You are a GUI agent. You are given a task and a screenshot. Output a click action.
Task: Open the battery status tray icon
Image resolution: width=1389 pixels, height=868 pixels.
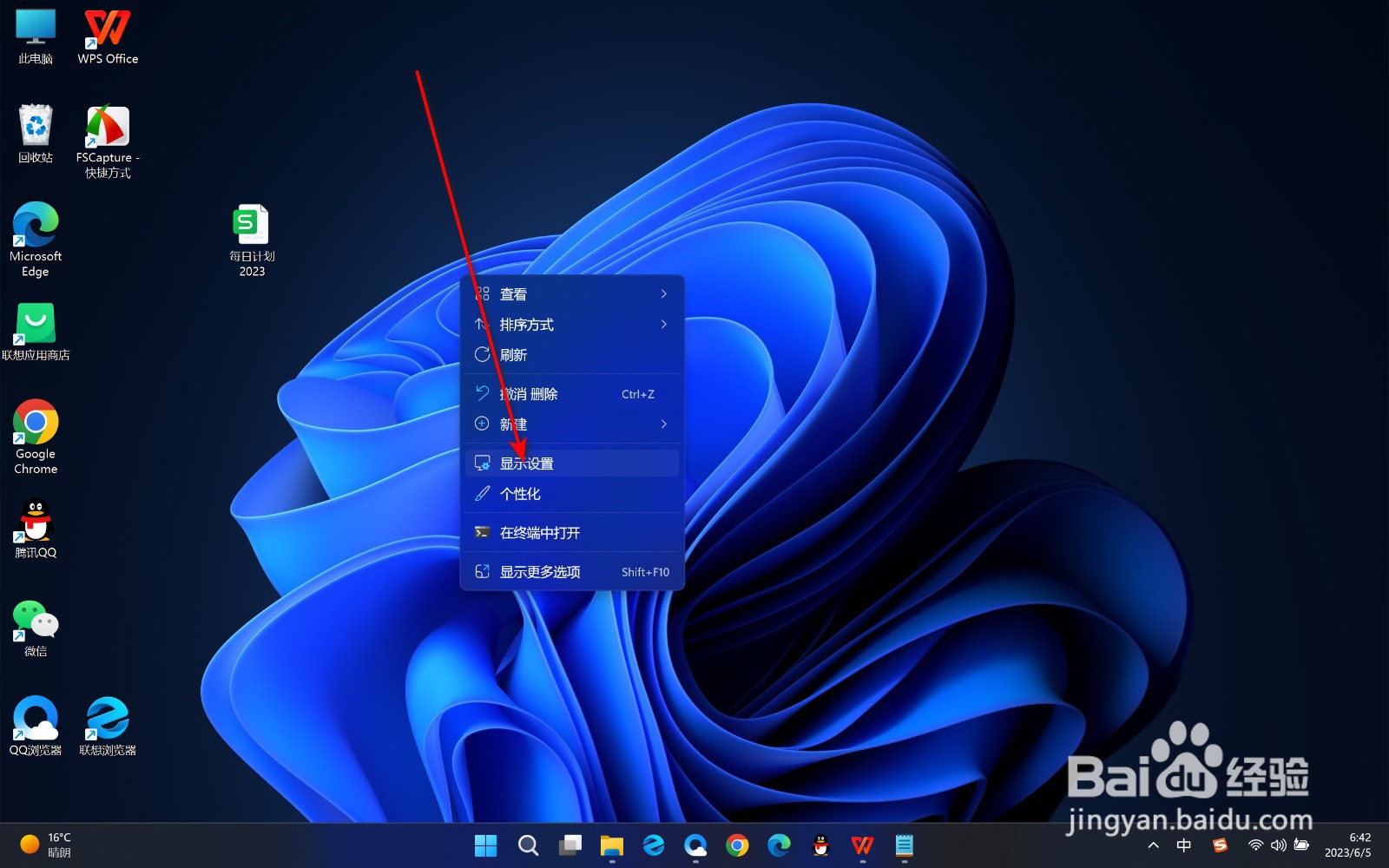tap(1301, 845)
